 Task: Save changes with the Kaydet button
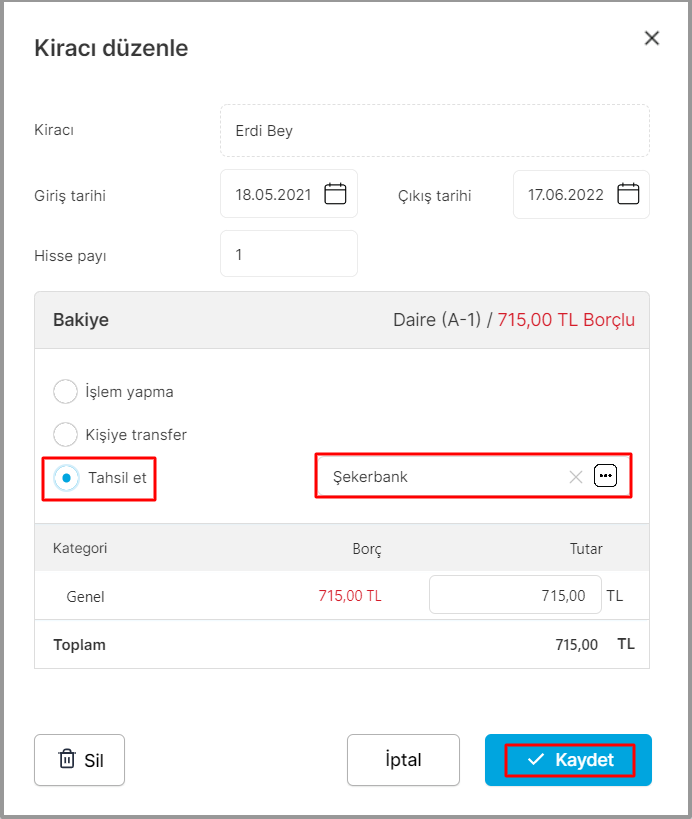point(568,759)
